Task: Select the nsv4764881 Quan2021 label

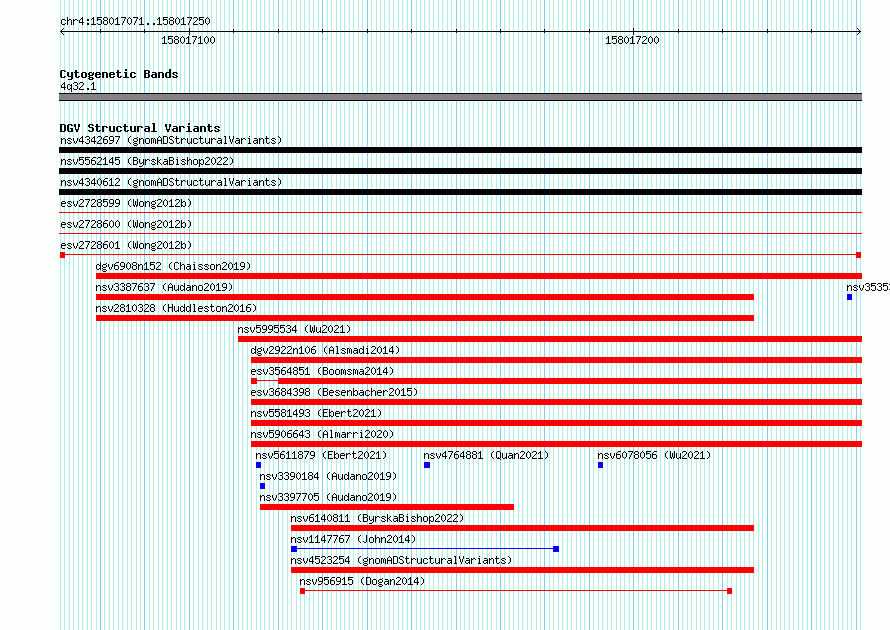Action: [x=486, y=455]
